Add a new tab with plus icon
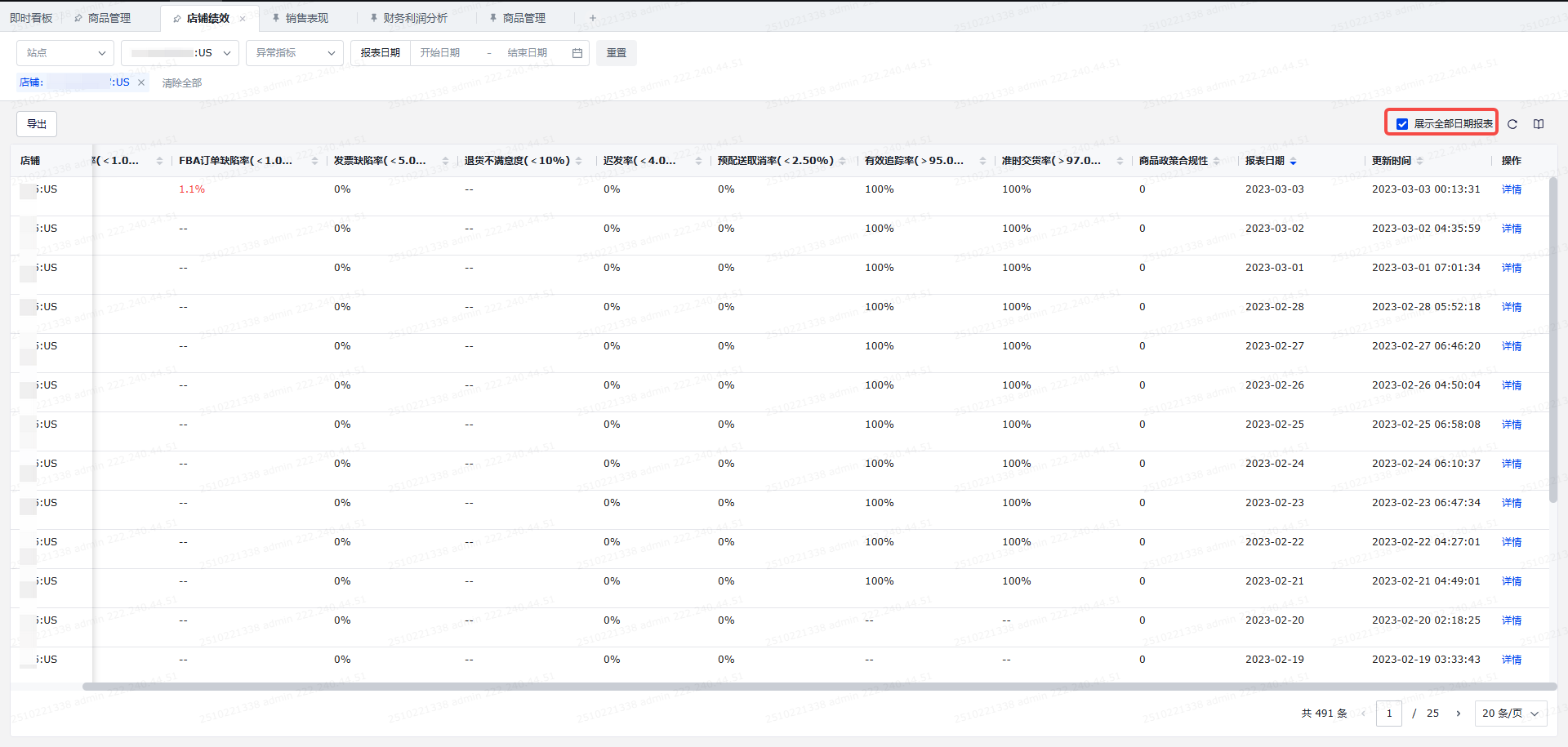 point(593,18)
